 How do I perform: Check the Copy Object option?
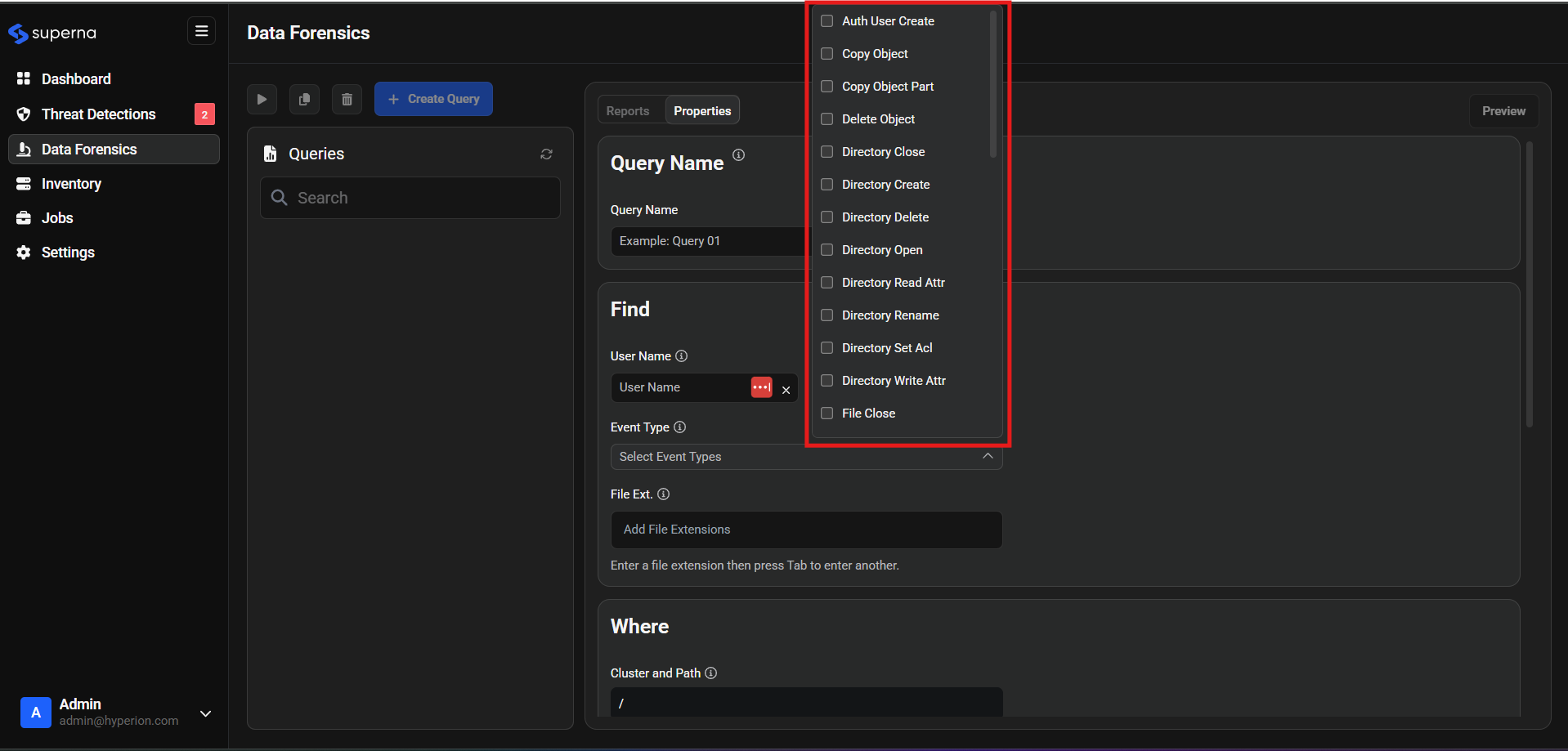[827, 54]
